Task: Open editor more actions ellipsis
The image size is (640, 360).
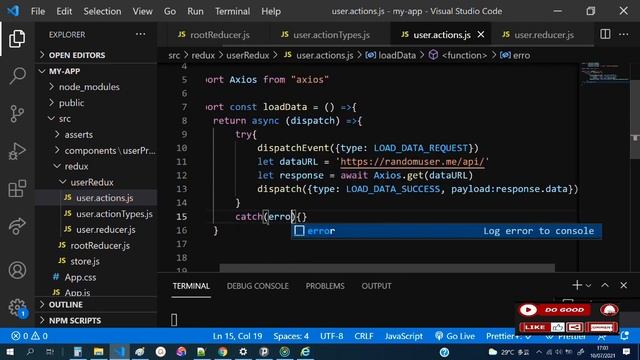Action: [x=624, y=35]
